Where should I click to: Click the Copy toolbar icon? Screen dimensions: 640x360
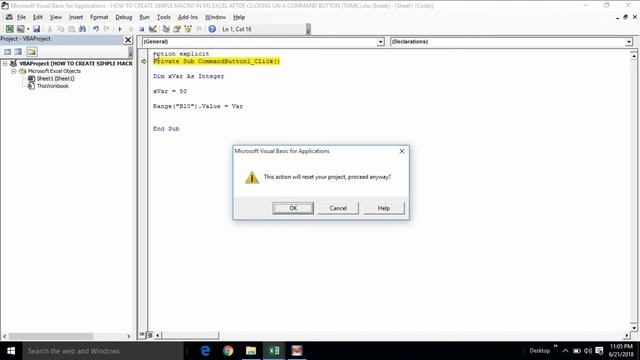tap(60, 29)
